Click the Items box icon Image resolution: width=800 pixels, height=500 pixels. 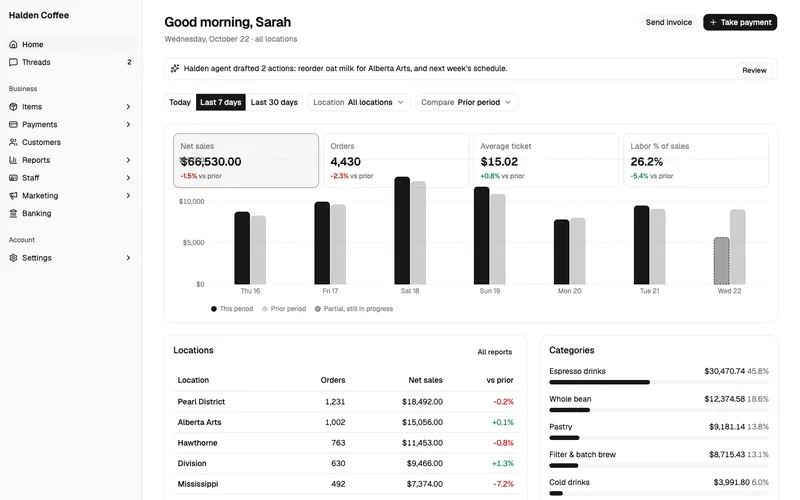coord(13,107)
